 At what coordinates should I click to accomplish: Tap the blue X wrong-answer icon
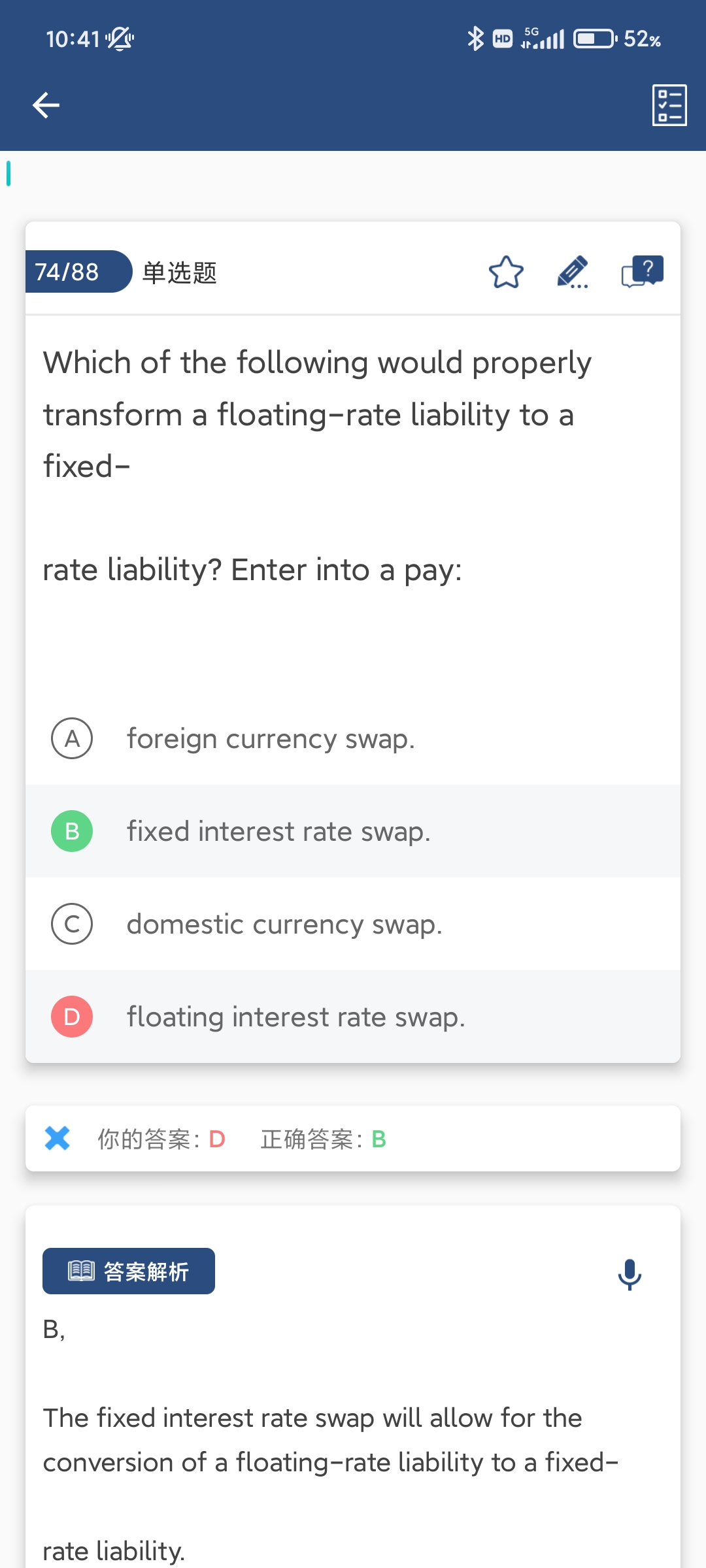[58, 1138]
